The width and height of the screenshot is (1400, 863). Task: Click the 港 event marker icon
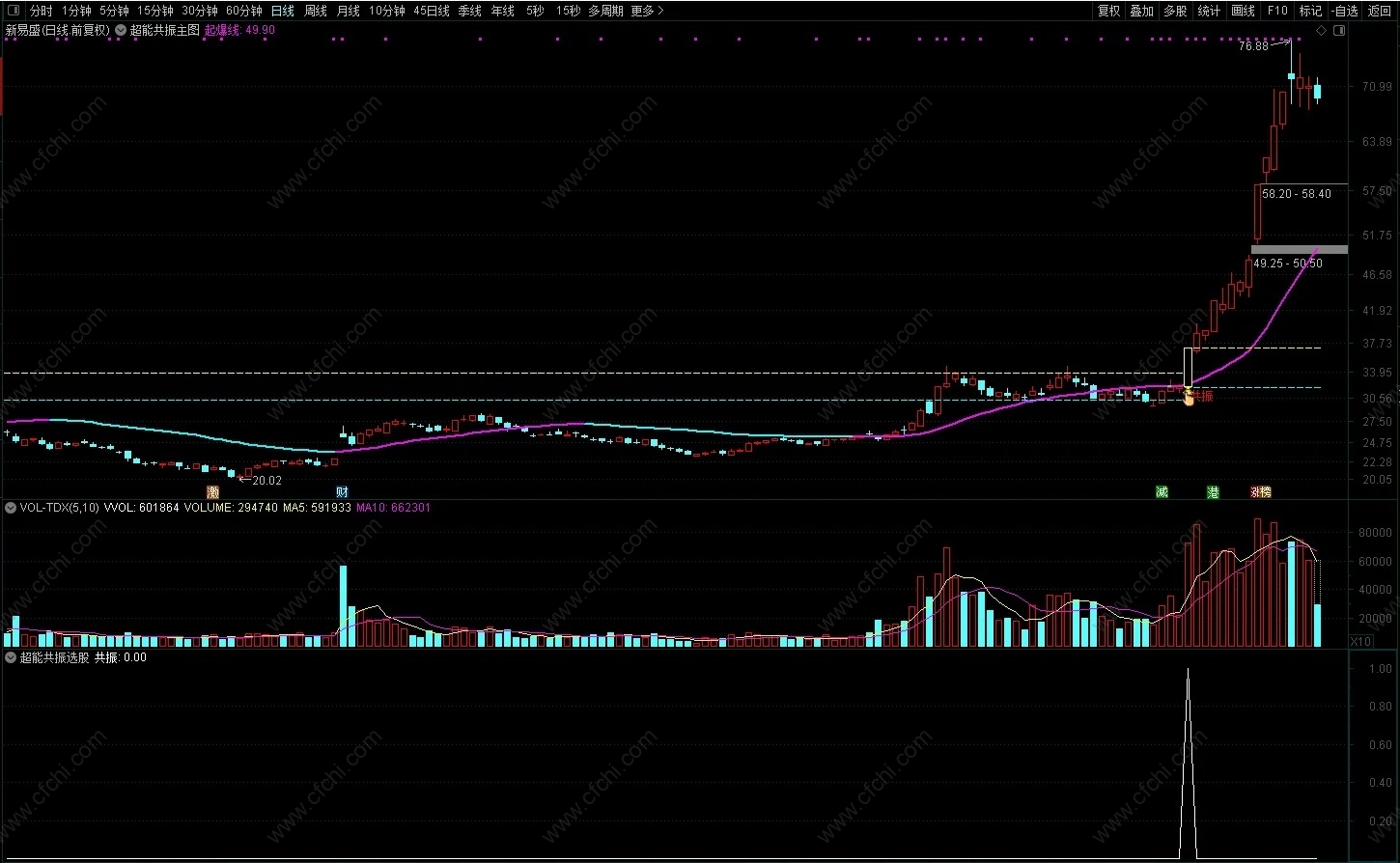click(x=1213, y=491)
